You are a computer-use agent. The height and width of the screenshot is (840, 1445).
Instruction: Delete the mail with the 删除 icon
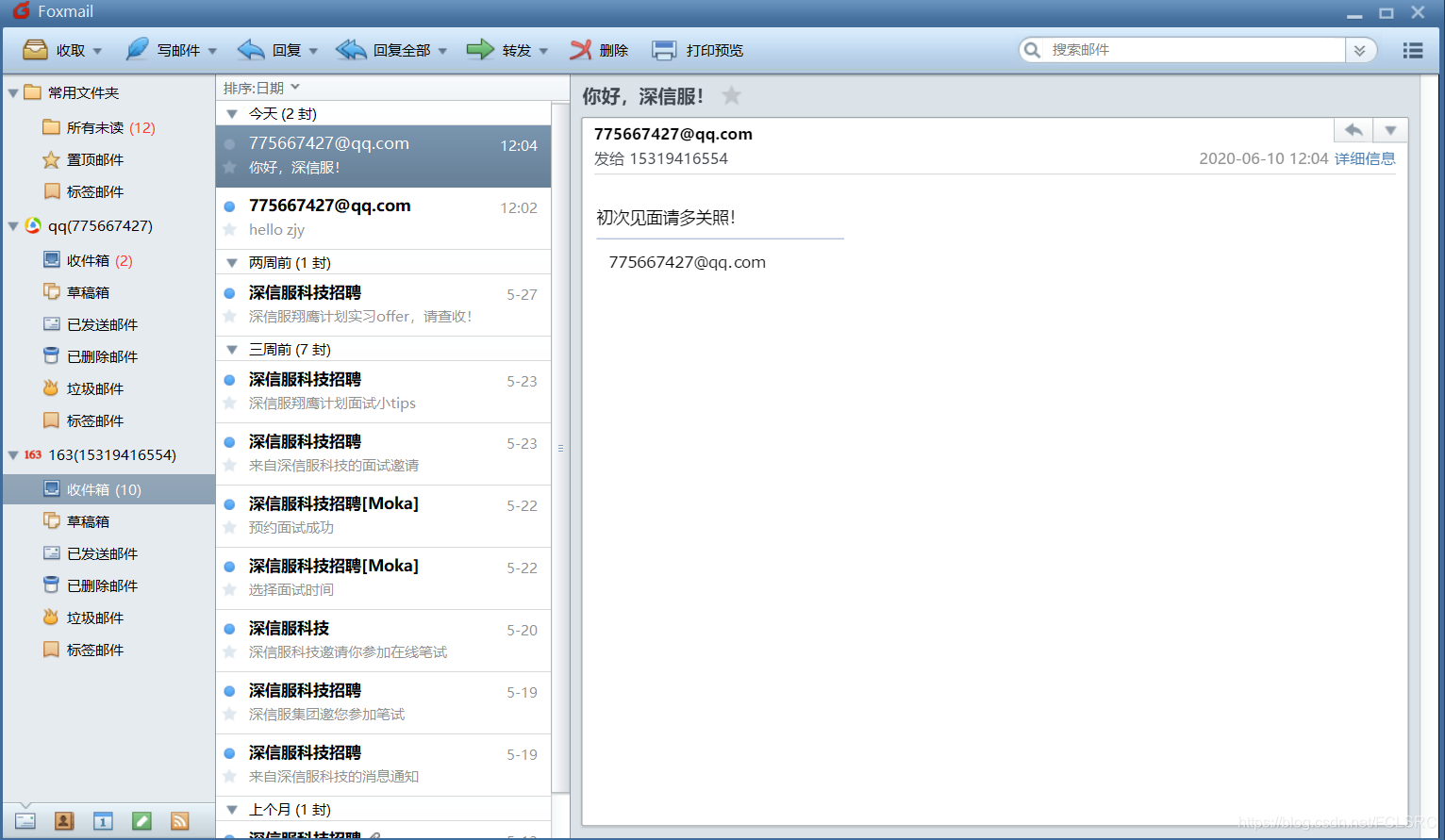point(581,50)
